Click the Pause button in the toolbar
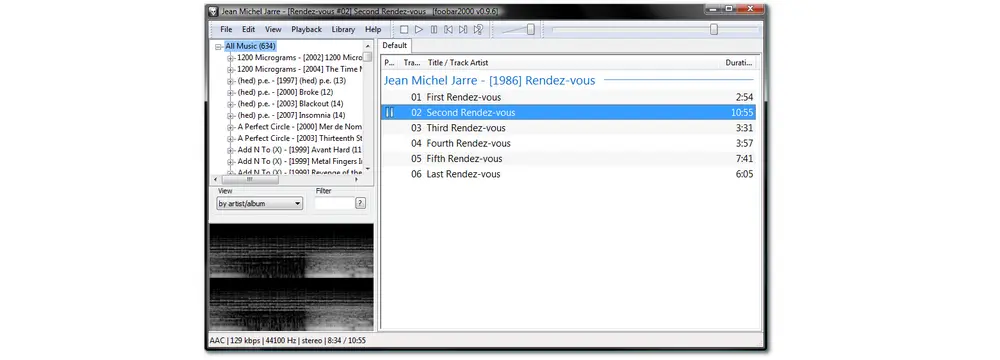Image resolution: width=1000 pixels, height=360 pixels. coord(434,29)
